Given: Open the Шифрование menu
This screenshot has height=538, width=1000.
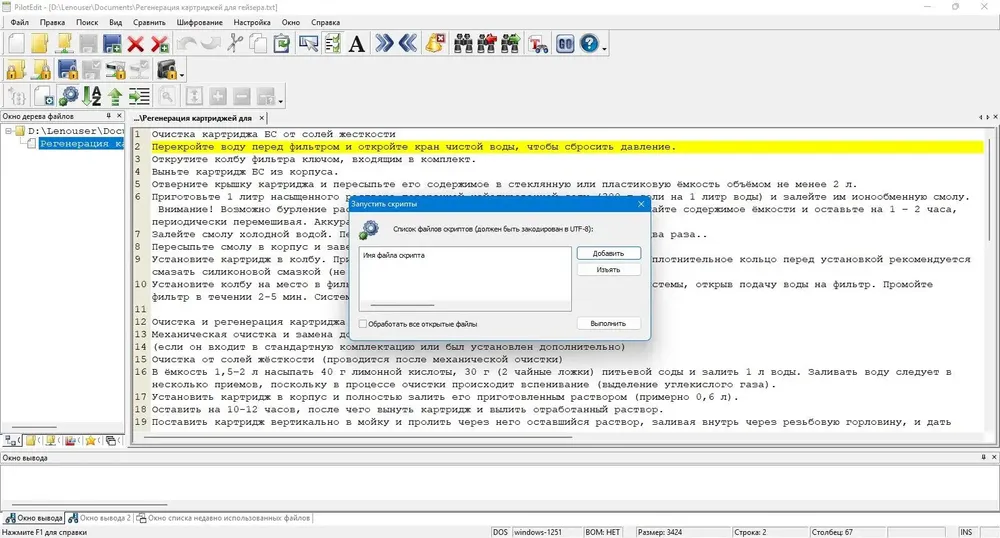Looking at the screenshot, I should pyautogui.click(x=200, y=22).
